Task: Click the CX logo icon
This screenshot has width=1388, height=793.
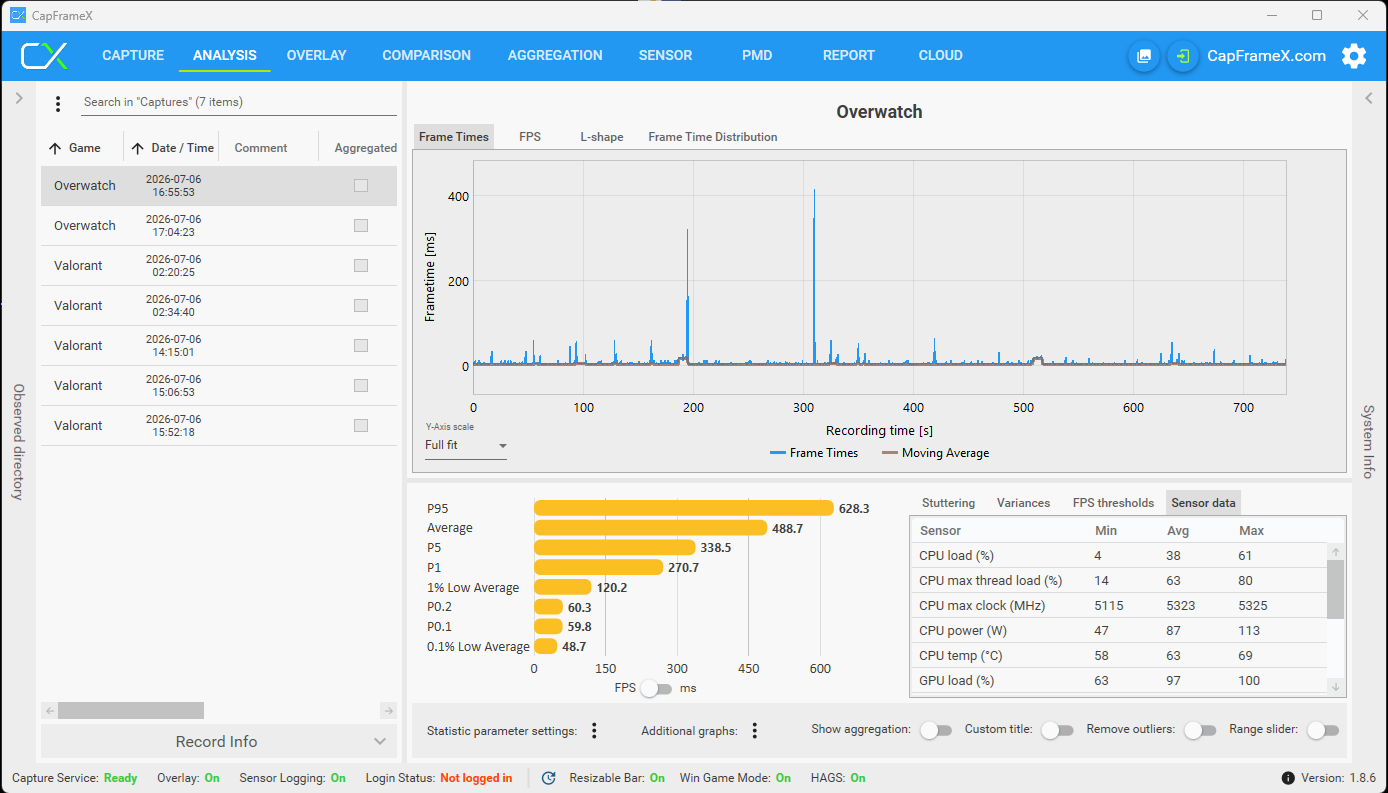Action: [45, 56]
